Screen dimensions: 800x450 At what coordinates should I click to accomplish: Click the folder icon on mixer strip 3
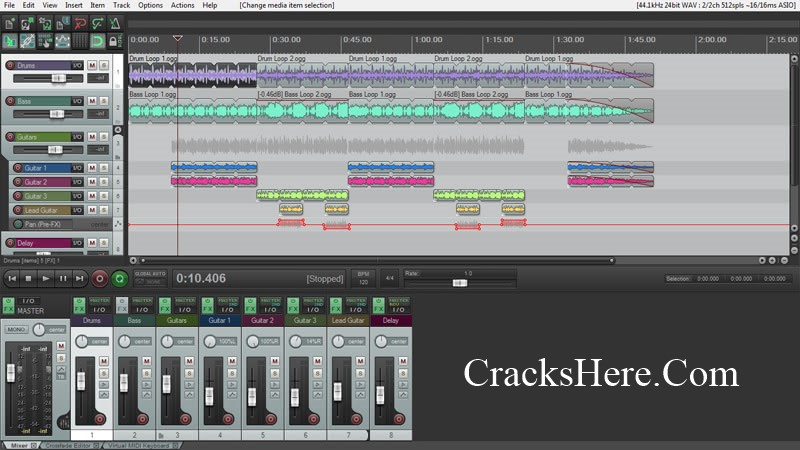(x=161, y=436)
